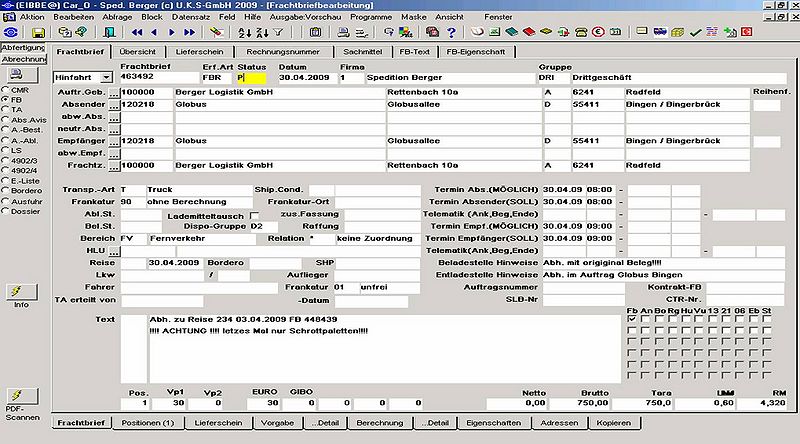Select the FB radio button
The height and width of the screenshot is (444, 800).
pyautogui.click(x=6, y=100)
